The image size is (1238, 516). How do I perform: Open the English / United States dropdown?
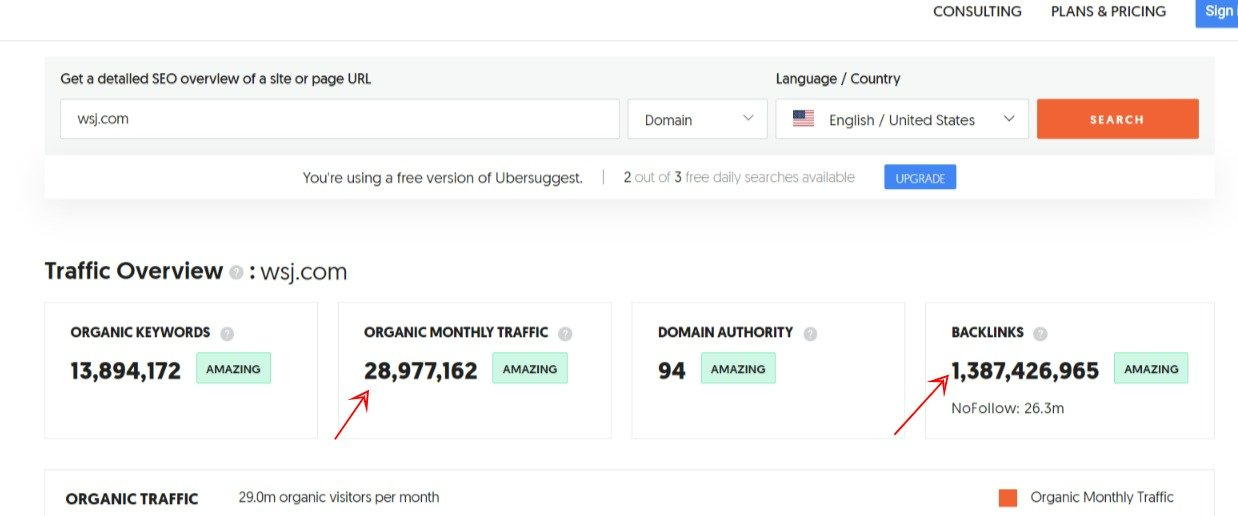point(902,119)
